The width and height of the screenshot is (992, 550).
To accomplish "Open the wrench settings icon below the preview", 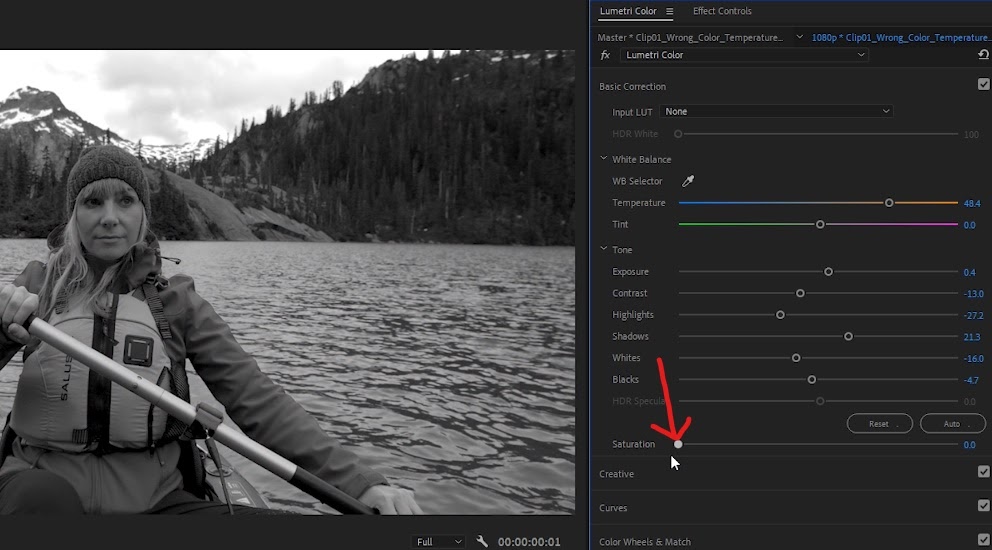I will [x=482, y=541].
